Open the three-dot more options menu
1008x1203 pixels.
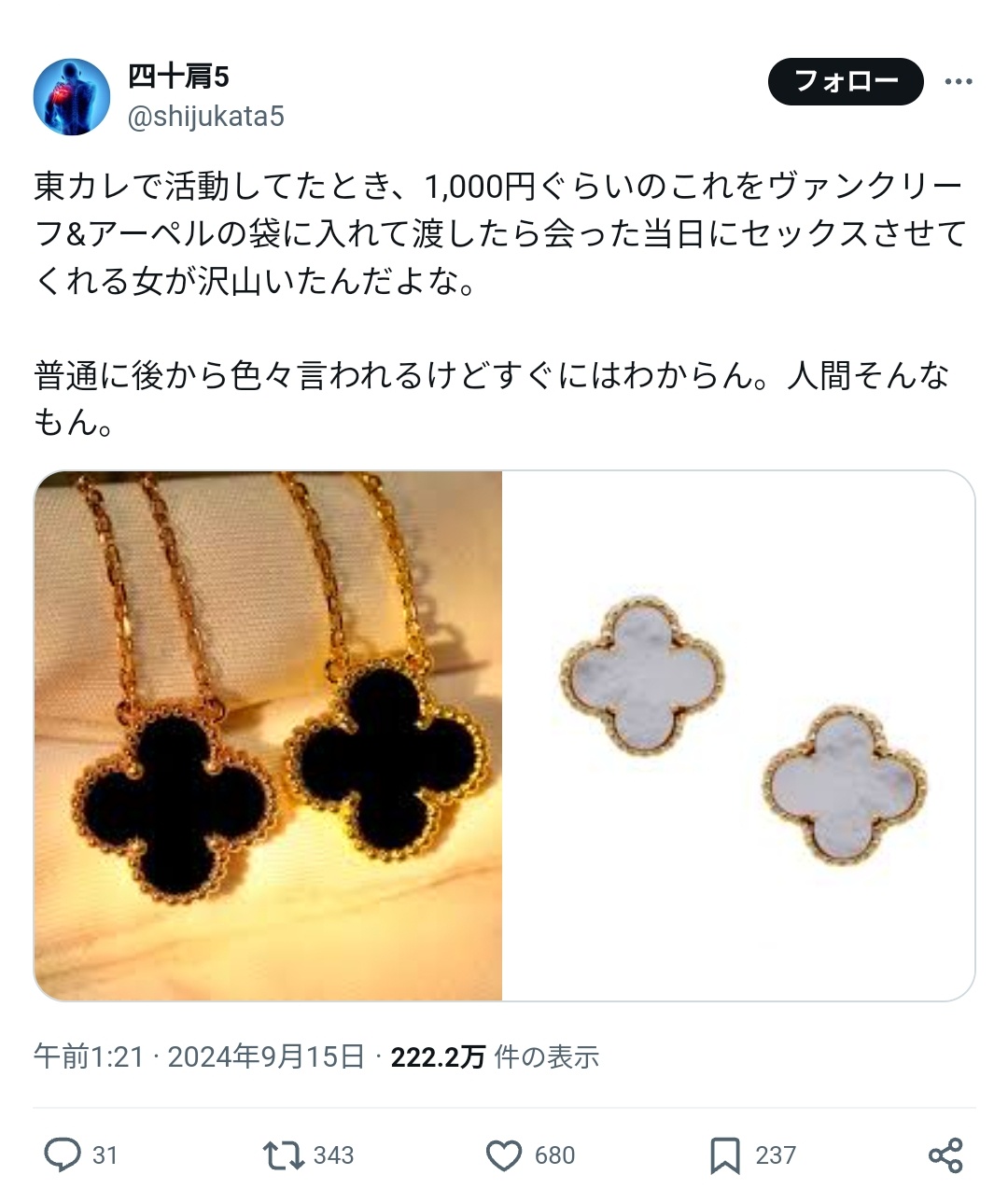click(x=959, y=82)
